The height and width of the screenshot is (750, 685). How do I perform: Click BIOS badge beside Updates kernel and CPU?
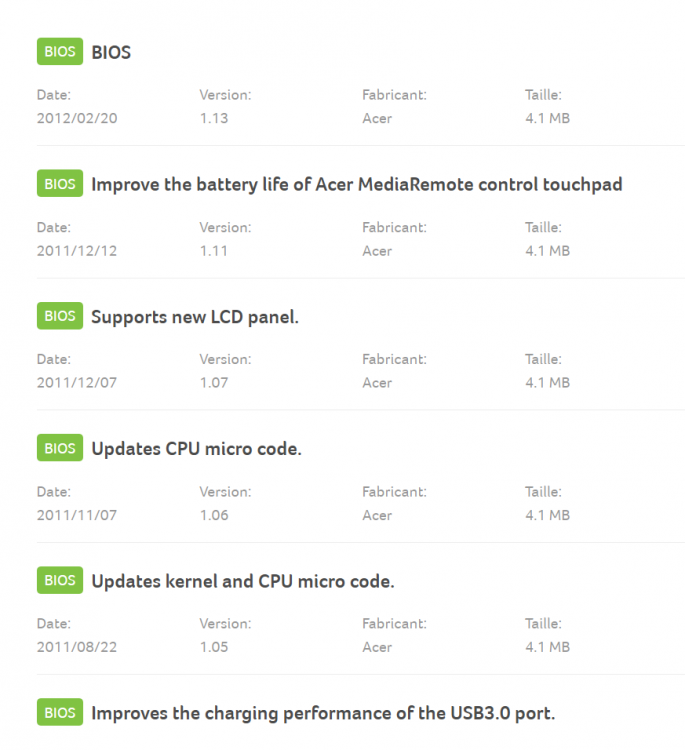point(60,580)
